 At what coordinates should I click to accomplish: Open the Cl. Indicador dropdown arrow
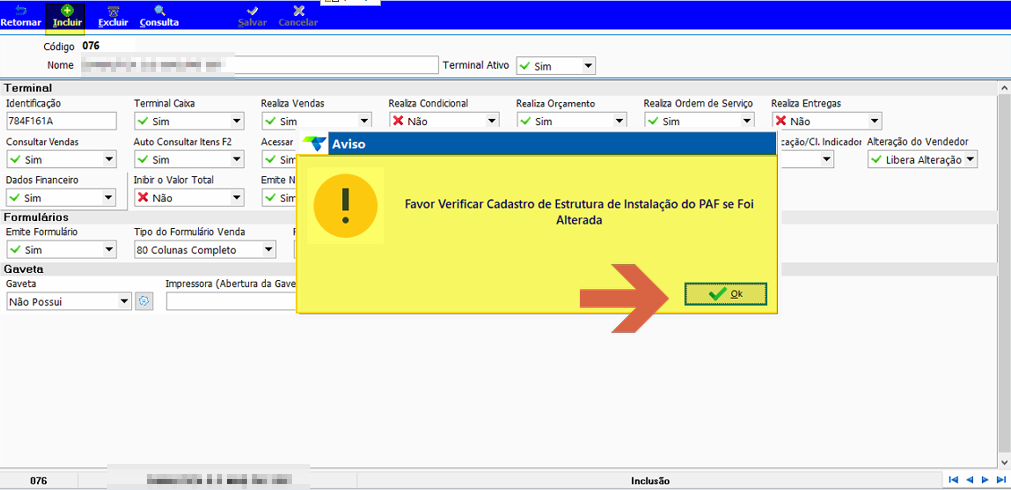tap(827, 160)
